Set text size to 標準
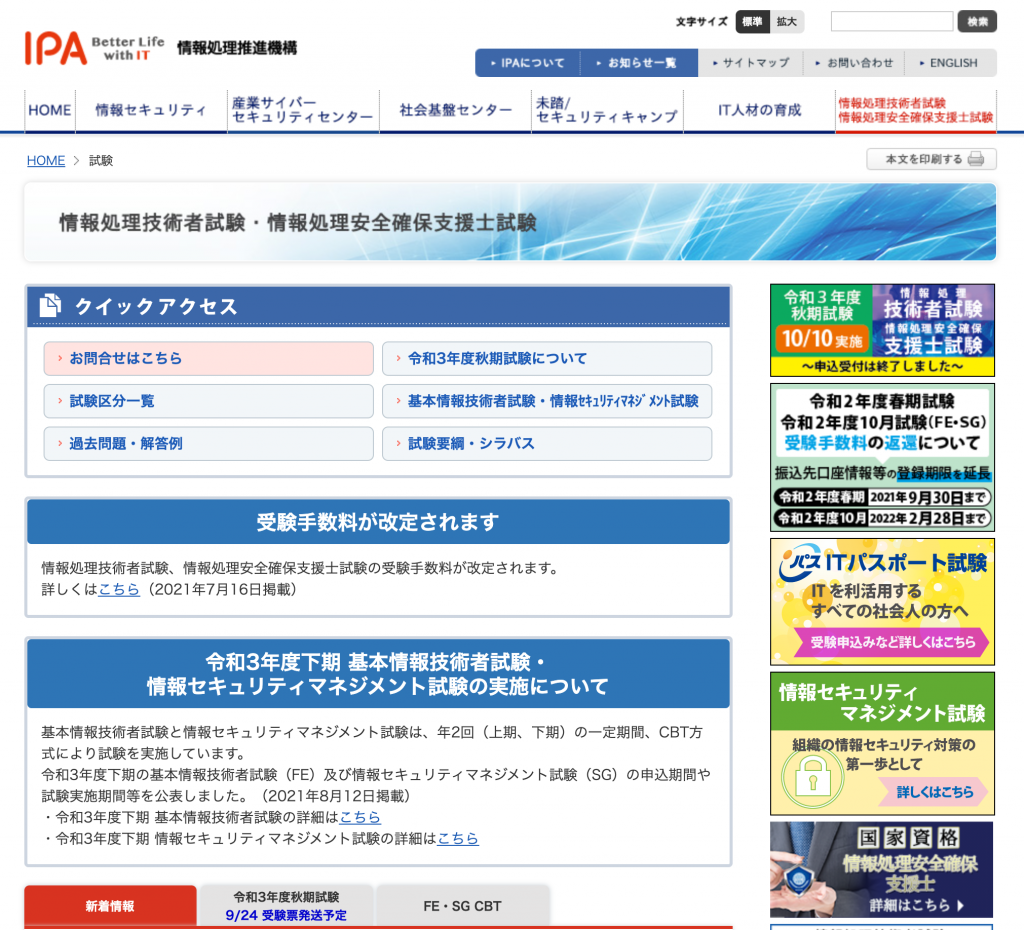 752,22
